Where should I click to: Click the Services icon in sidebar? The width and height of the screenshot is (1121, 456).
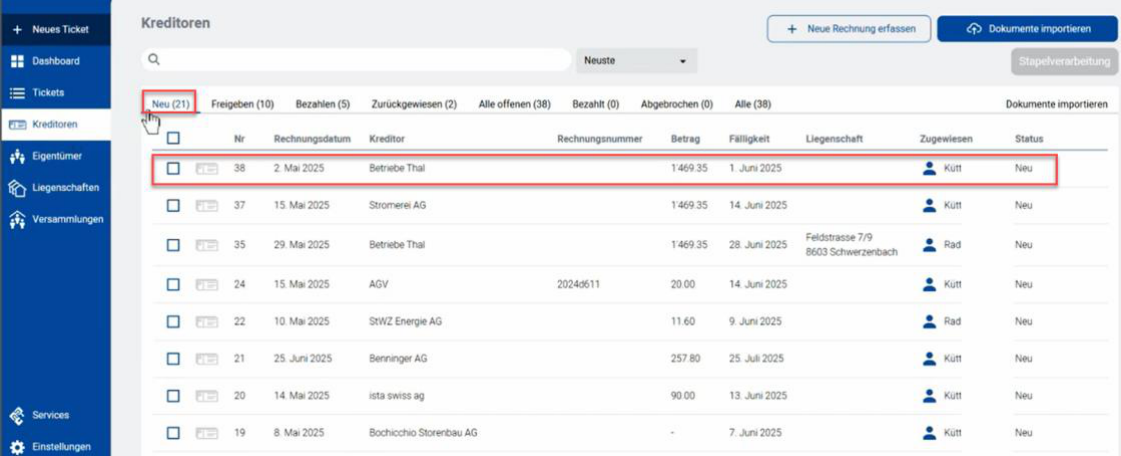[17, 415]
